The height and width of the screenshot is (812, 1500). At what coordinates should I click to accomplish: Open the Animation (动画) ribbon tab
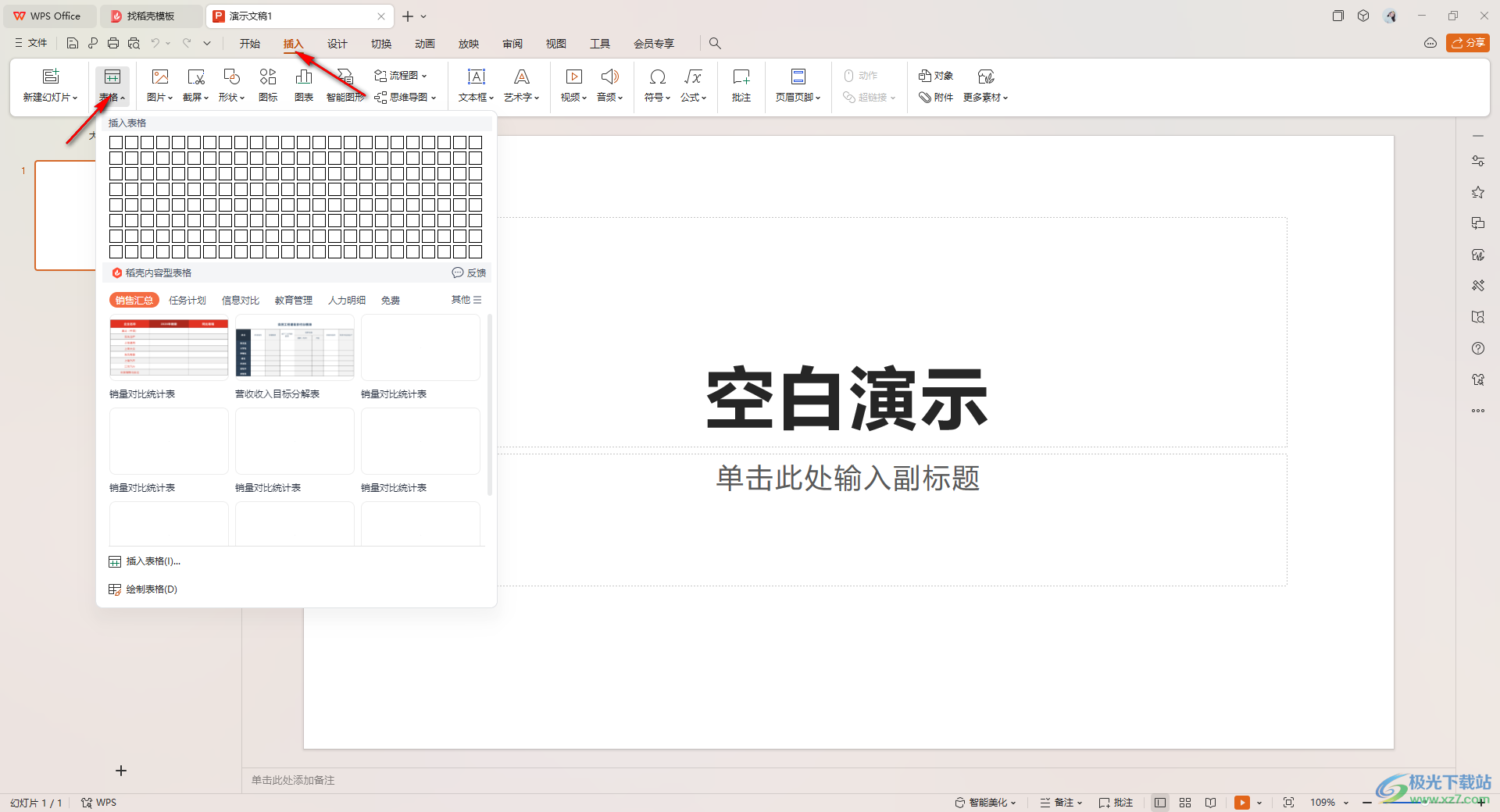425,44
